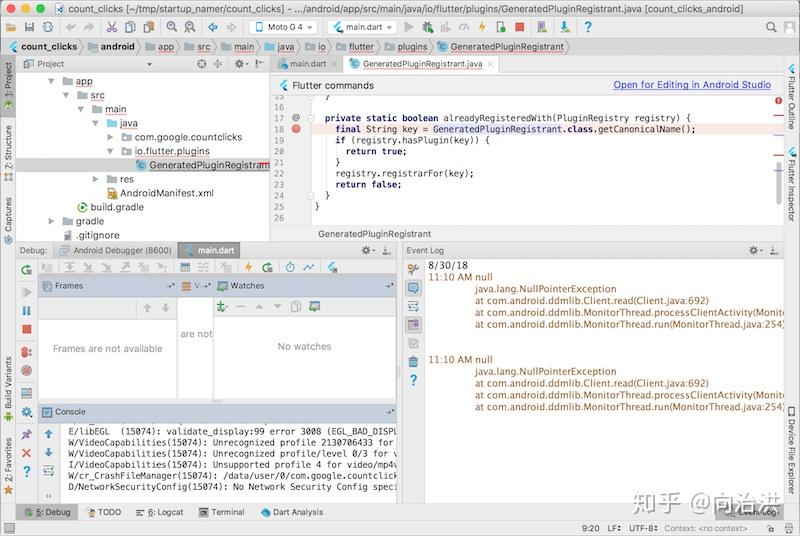Expand the com.google.countclicks package

click(x=110, y=137)
